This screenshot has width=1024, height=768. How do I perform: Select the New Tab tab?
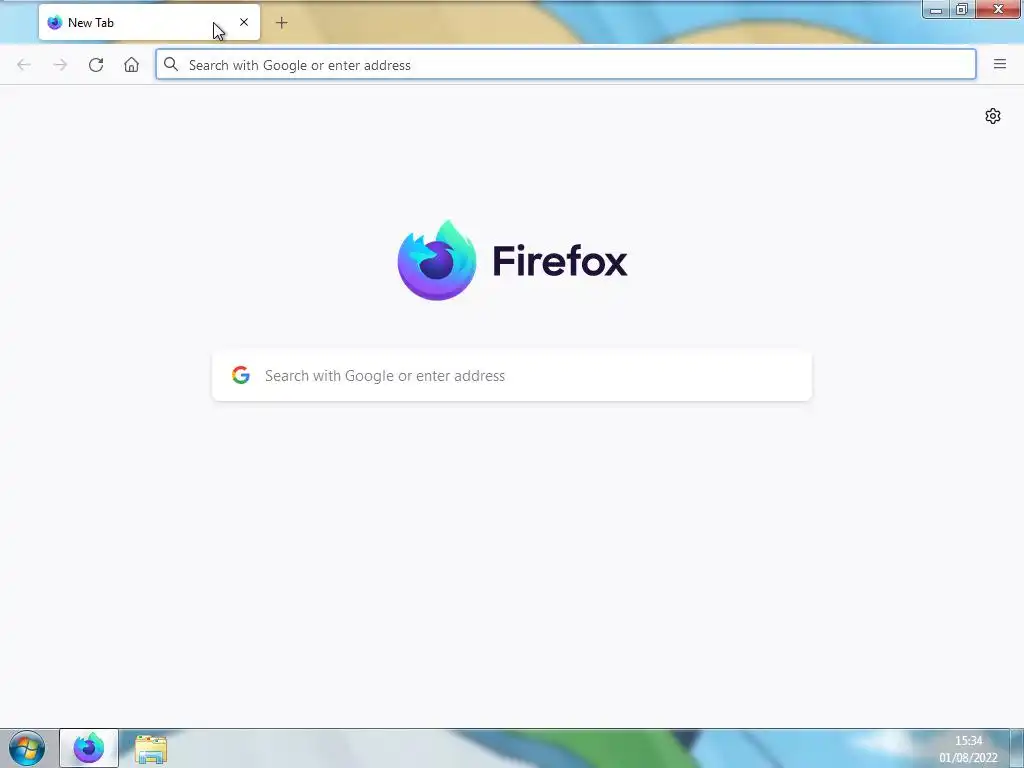(x=149, y=22)
